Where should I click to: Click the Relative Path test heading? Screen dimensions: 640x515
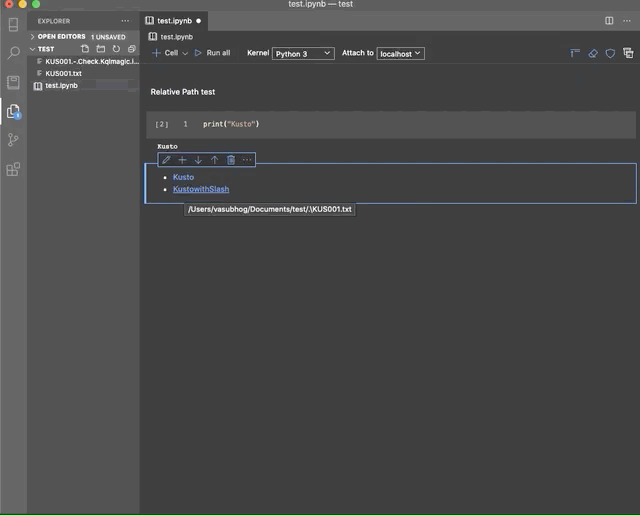pyautogui.click(x=182, y=92)
